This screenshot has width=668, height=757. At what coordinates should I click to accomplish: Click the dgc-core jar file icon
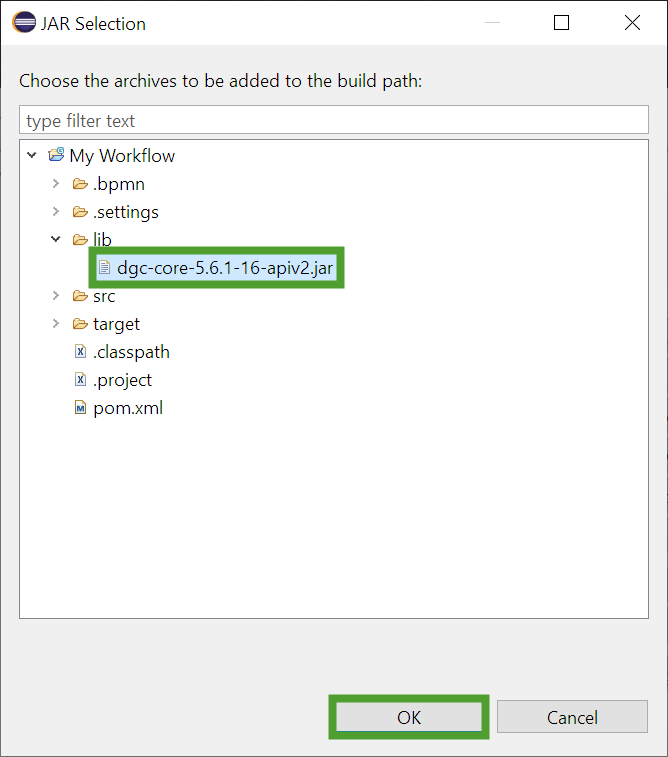coord(104,268)
